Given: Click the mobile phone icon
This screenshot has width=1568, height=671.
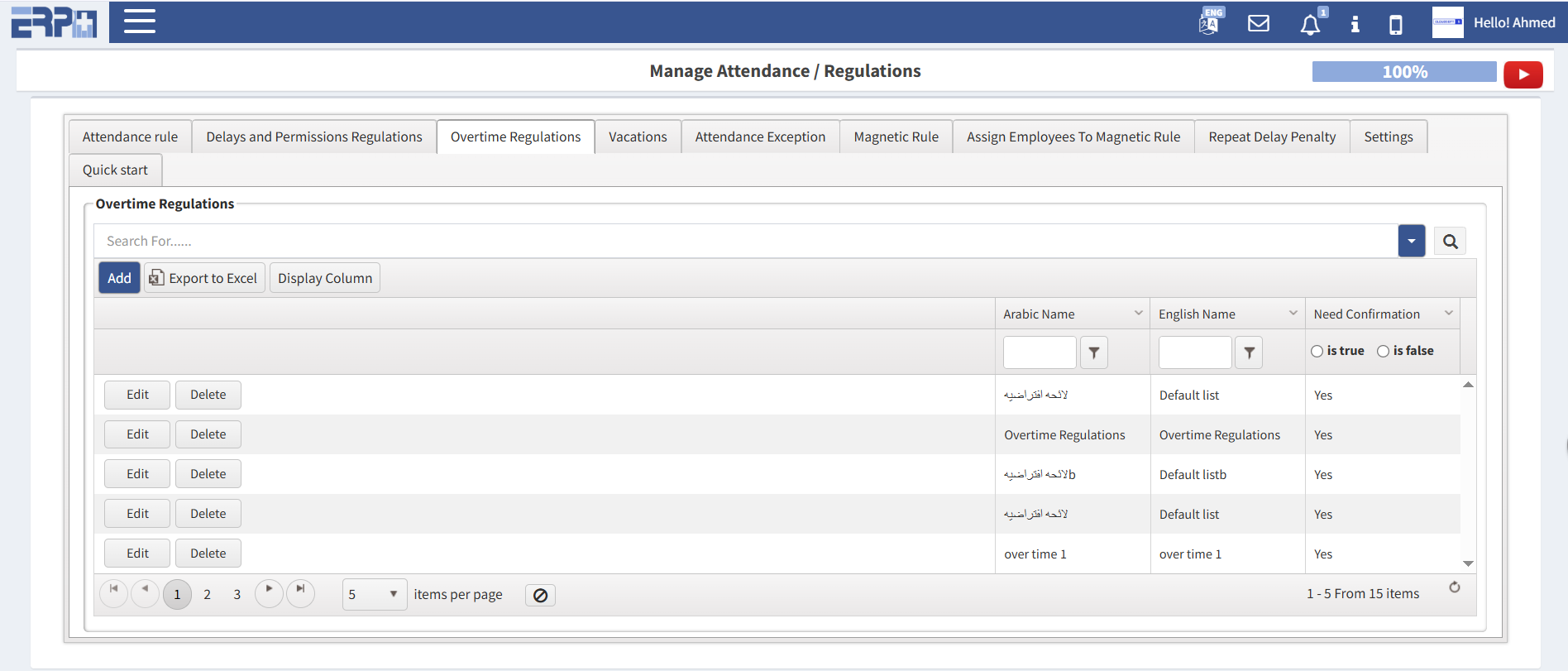Looking at the screenshot, I should (1396, 25).
